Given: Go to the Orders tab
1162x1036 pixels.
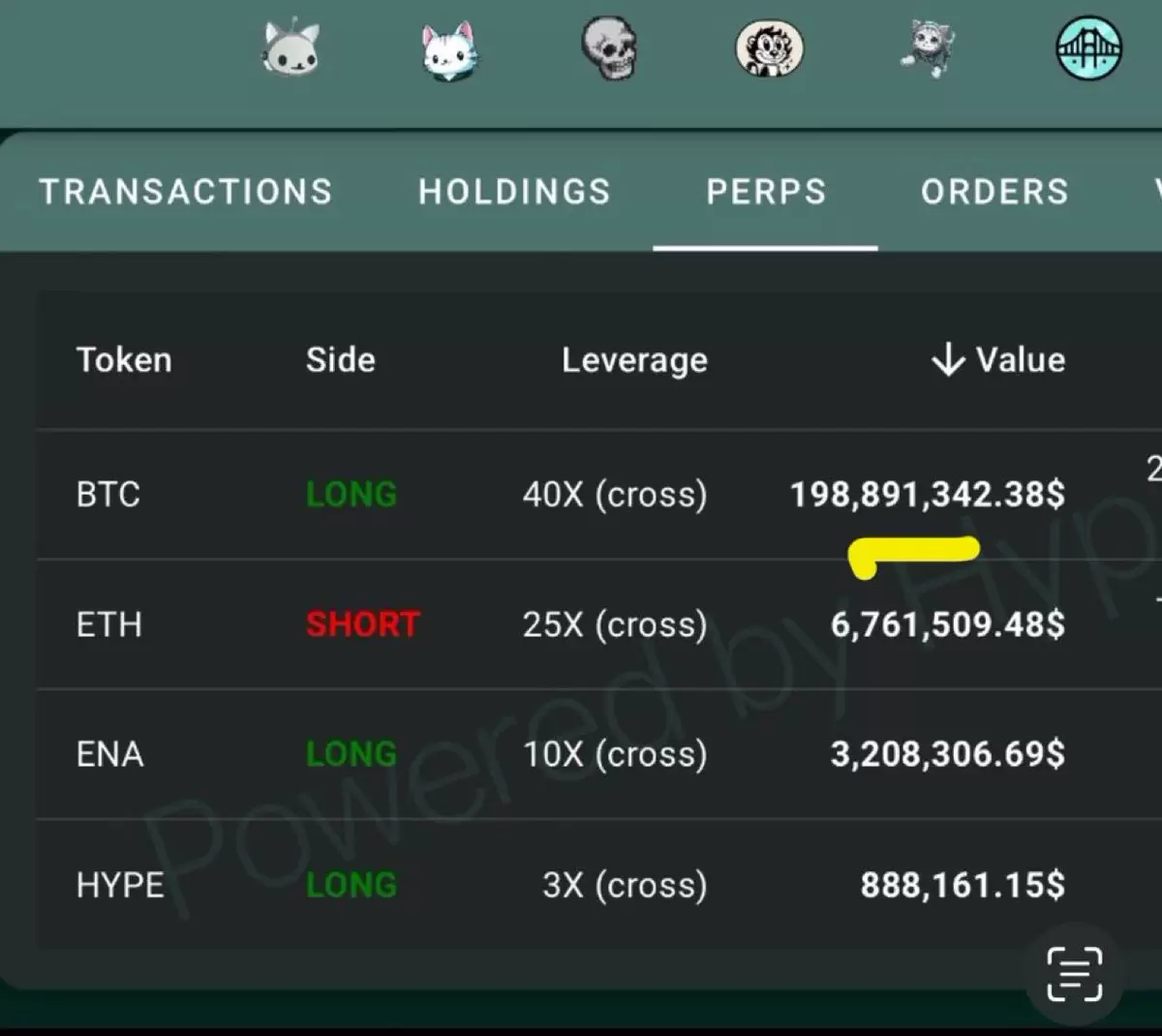Looking at the screenshot, I should coord(994,192).
